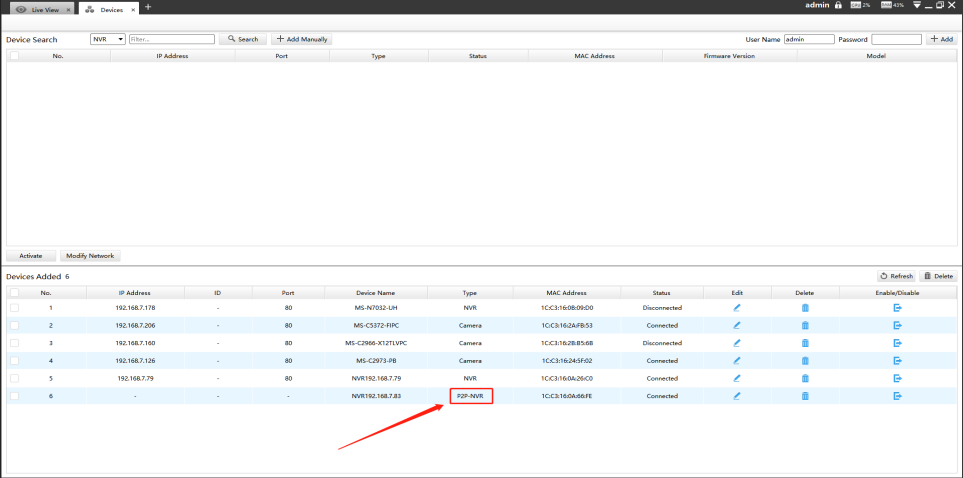This screenshot has width=963, height=478.
Task: Open the top-right dropdown menu arrow icon
Action: coord(917,5)
